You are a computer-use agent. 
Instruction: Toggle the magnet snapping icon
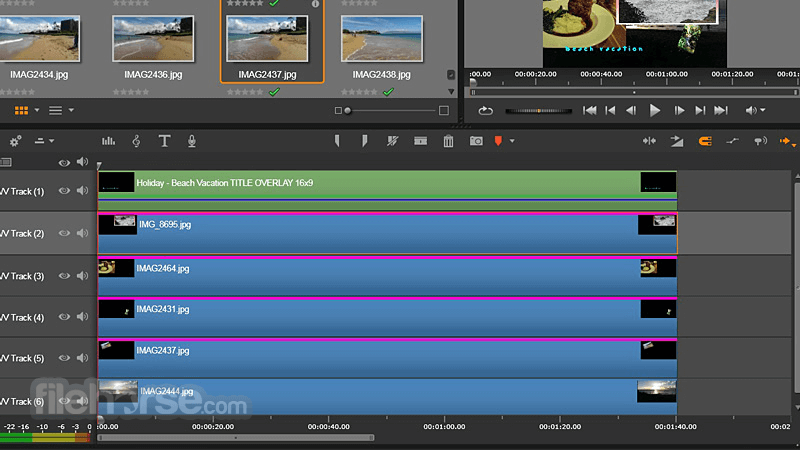click(704, 141)
